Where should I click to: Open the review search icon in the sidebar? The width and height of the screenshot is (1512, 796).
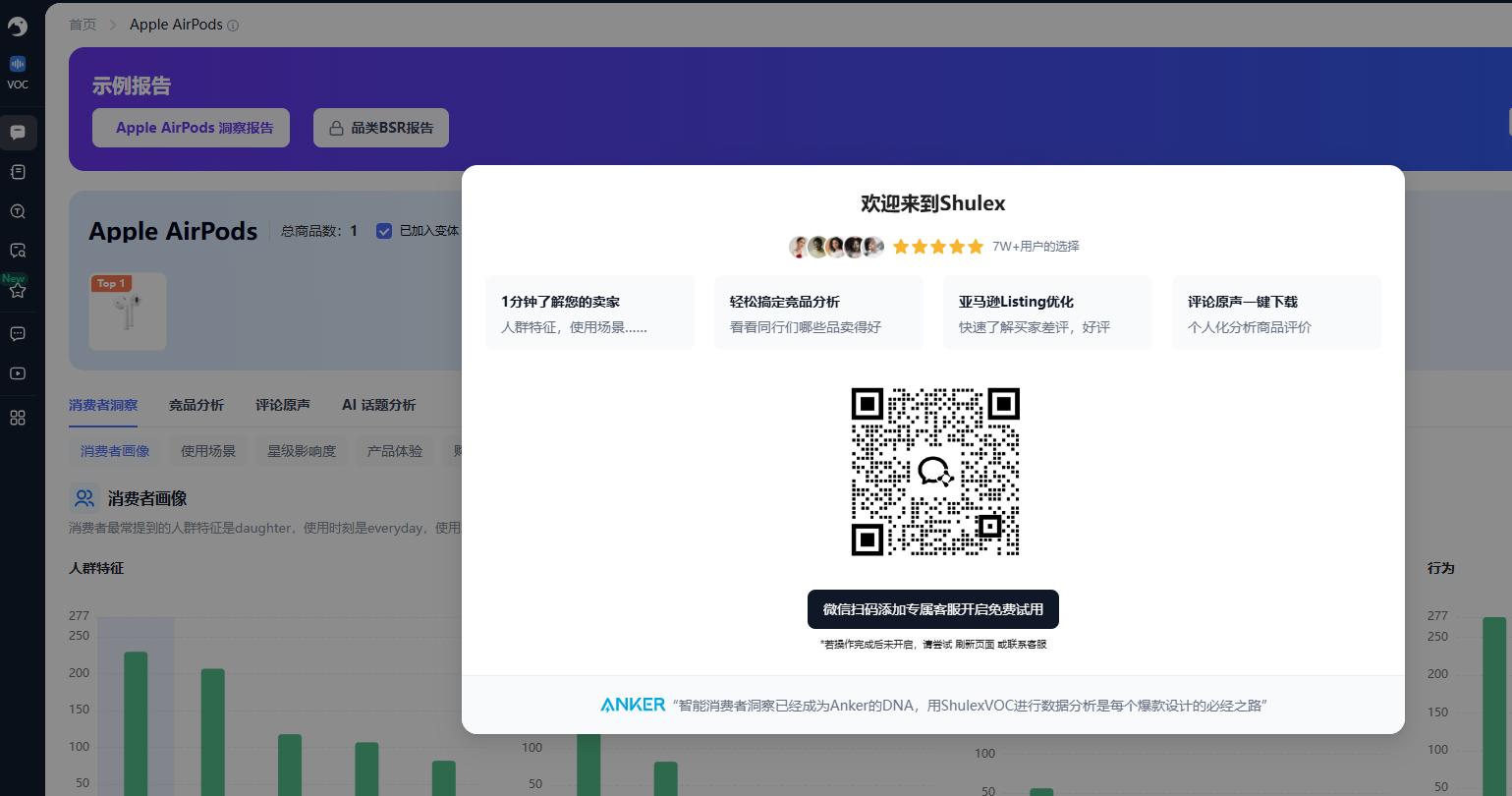tap(18, 250)
